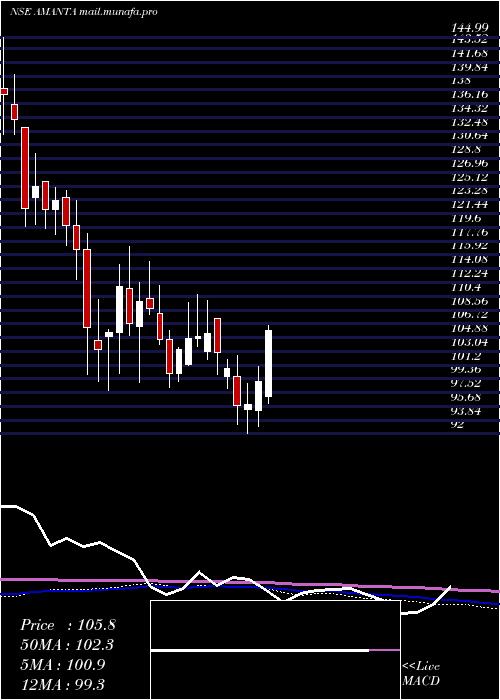The width and height of the screenshot is (500, 700).
Task: Click the 119.6 price axis label
Action: pyautogui.click(x=466, y=218)
